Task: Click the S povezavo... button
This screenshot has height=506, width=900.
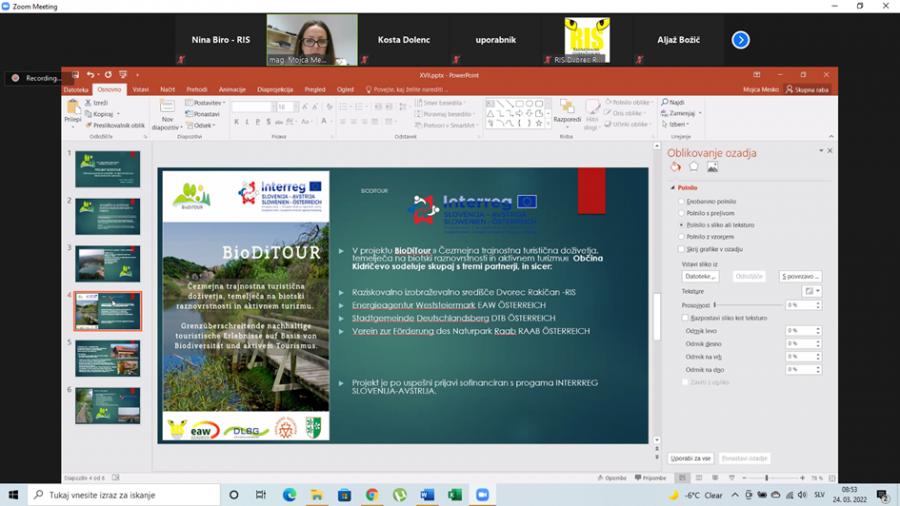Action: pos(800,277)
